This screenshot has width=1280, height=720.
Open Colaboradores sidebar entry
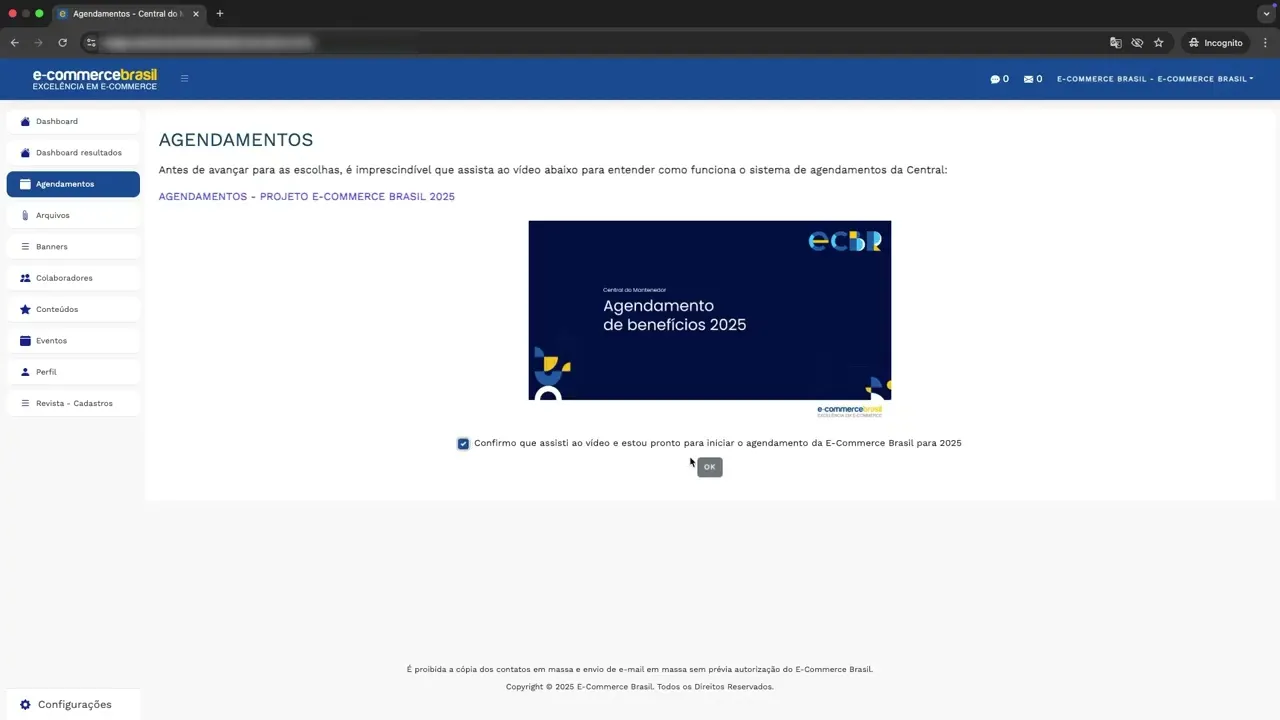tap(73, 278)
